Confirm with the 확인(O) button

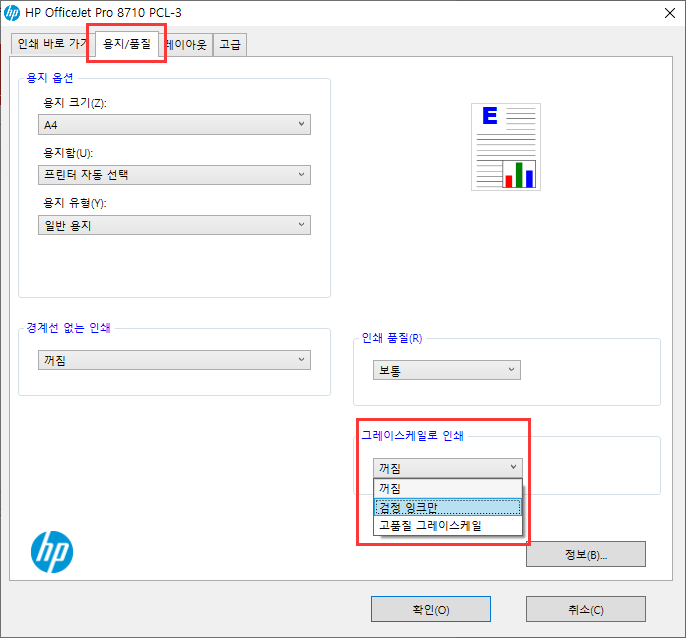tap(431, 609)
